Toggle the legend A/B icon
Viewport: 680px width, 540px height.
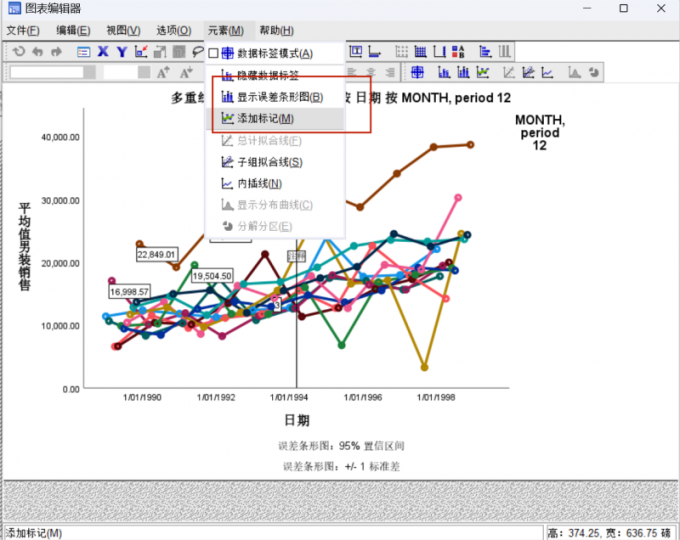pos(458,52)
